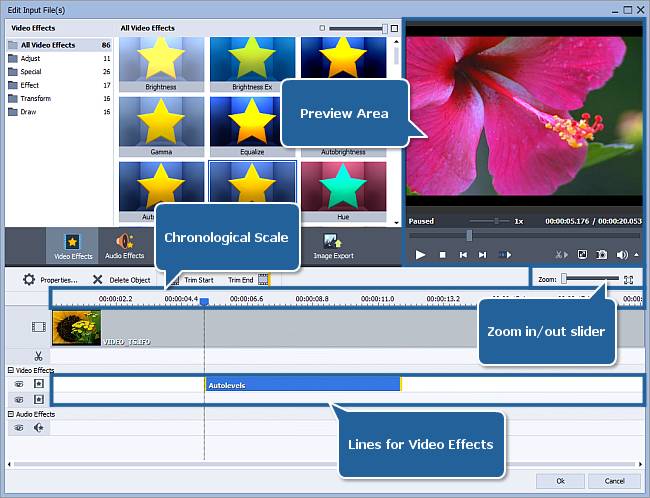650x498 pixels.
Task: Stop the preview playback
Action: tap(442, 255)
